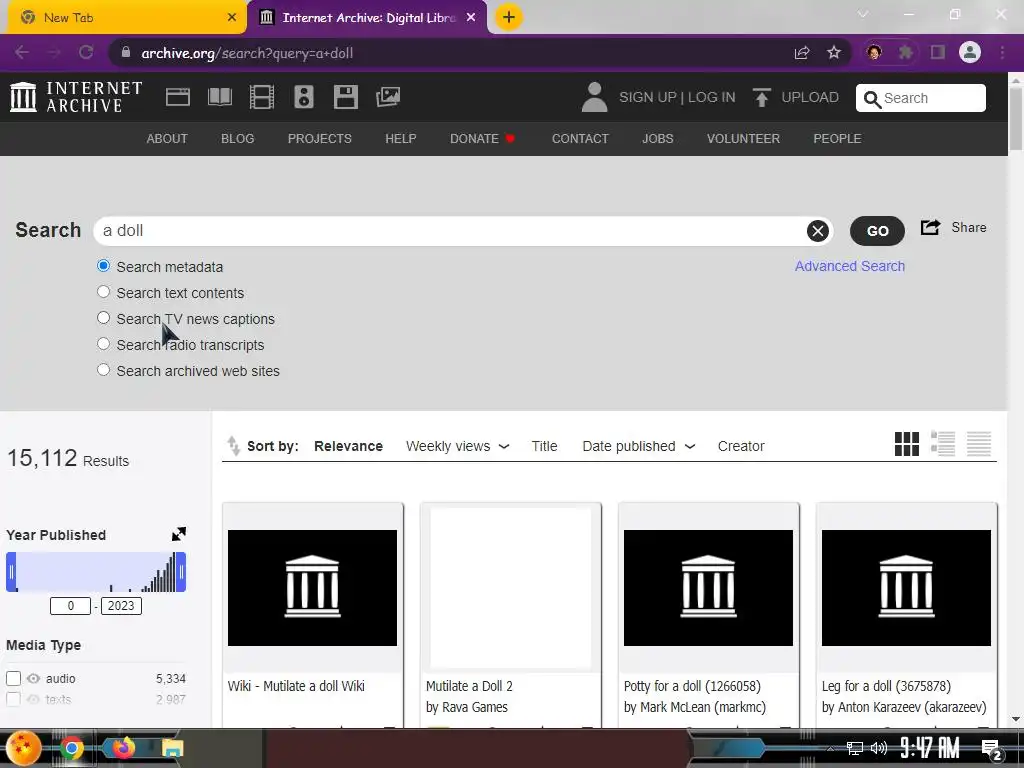Toggle sort direction arrows icon
1024x768 pixels.
[233, 446]
